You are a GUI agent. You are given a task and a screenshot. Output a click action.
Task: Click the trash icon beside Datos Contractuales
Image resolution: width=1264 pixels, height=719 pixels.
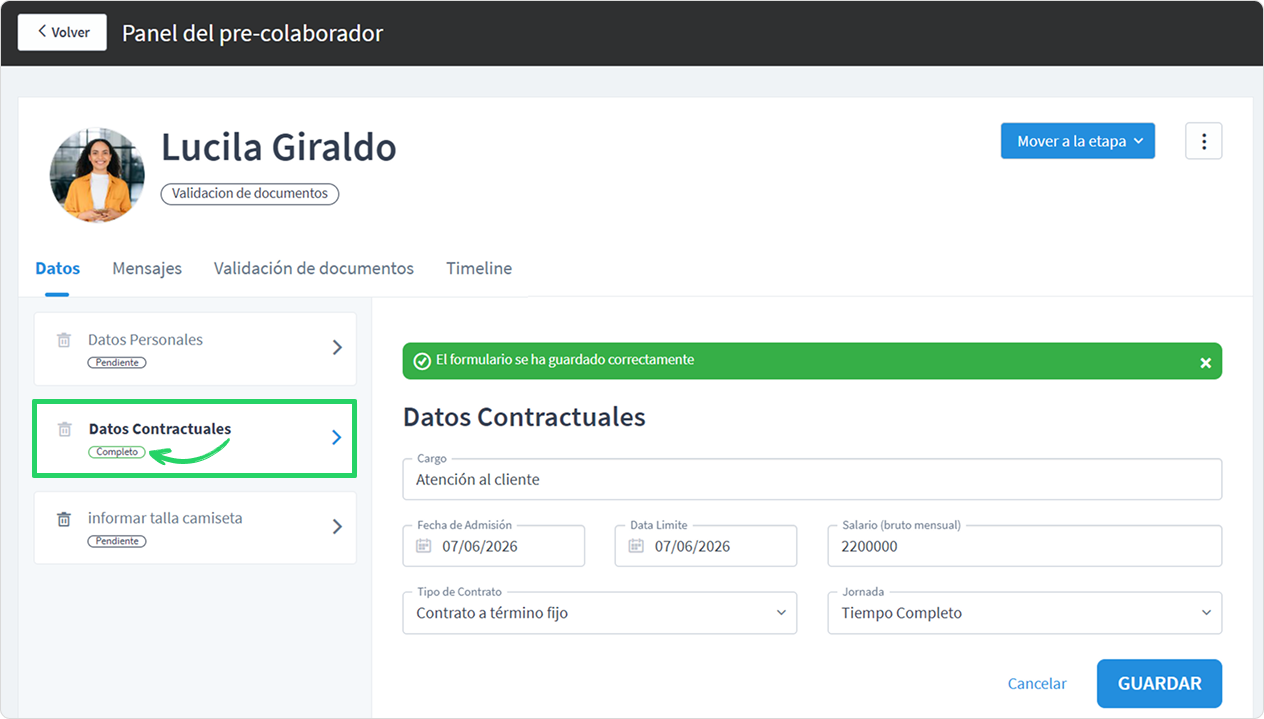pos(65,429)
